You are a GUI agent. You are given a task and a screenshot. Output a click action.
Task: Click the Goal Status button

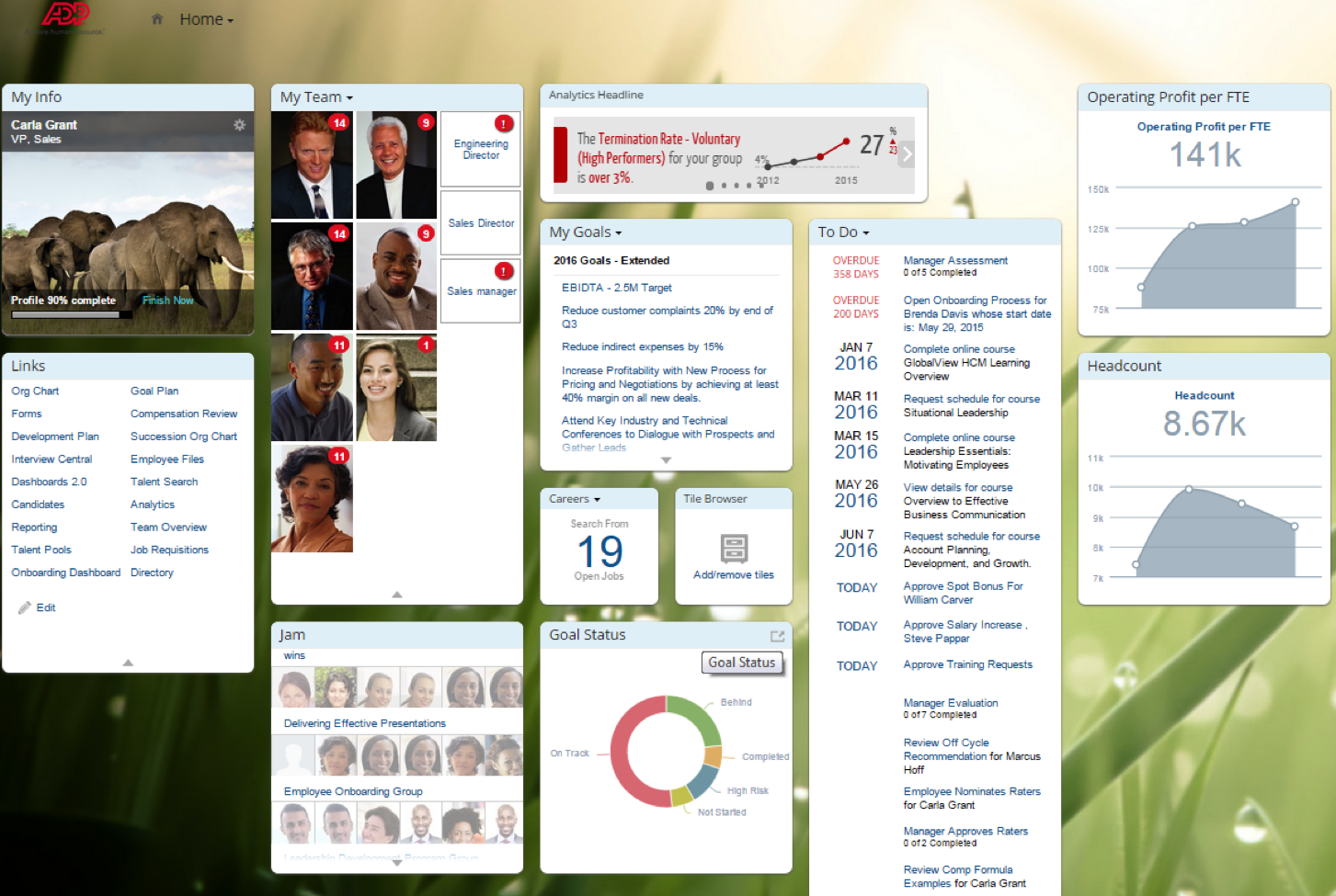click(742, 663)
